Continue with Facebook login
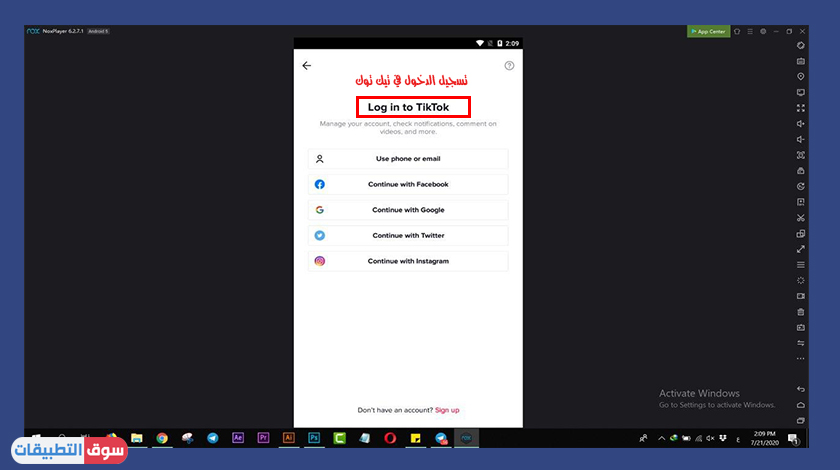This screenshot has height=470, width=840. (x=408, y=184)
